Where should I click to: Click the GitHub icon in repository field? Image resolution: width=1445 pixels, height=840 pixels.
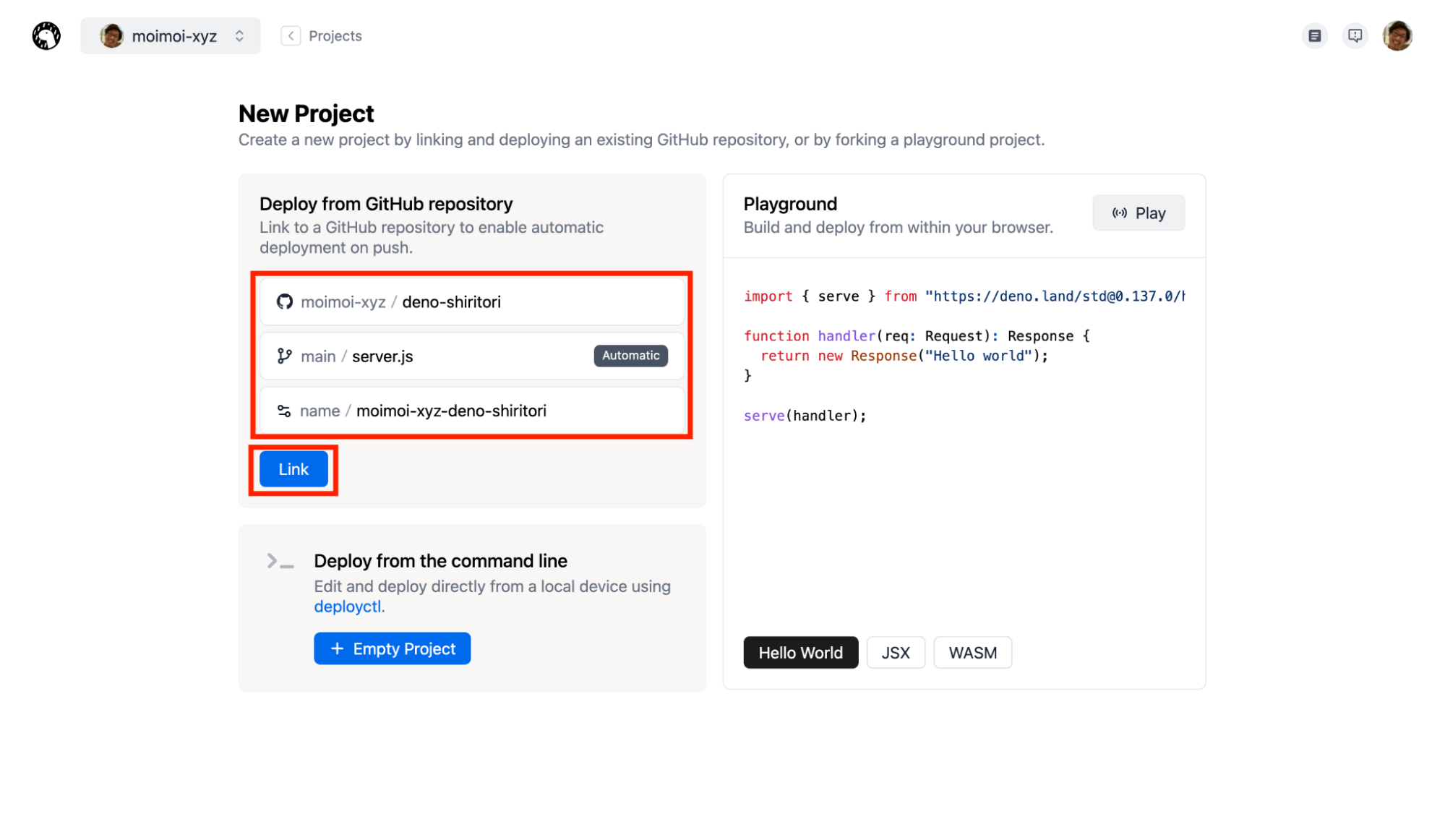(285, 302)
